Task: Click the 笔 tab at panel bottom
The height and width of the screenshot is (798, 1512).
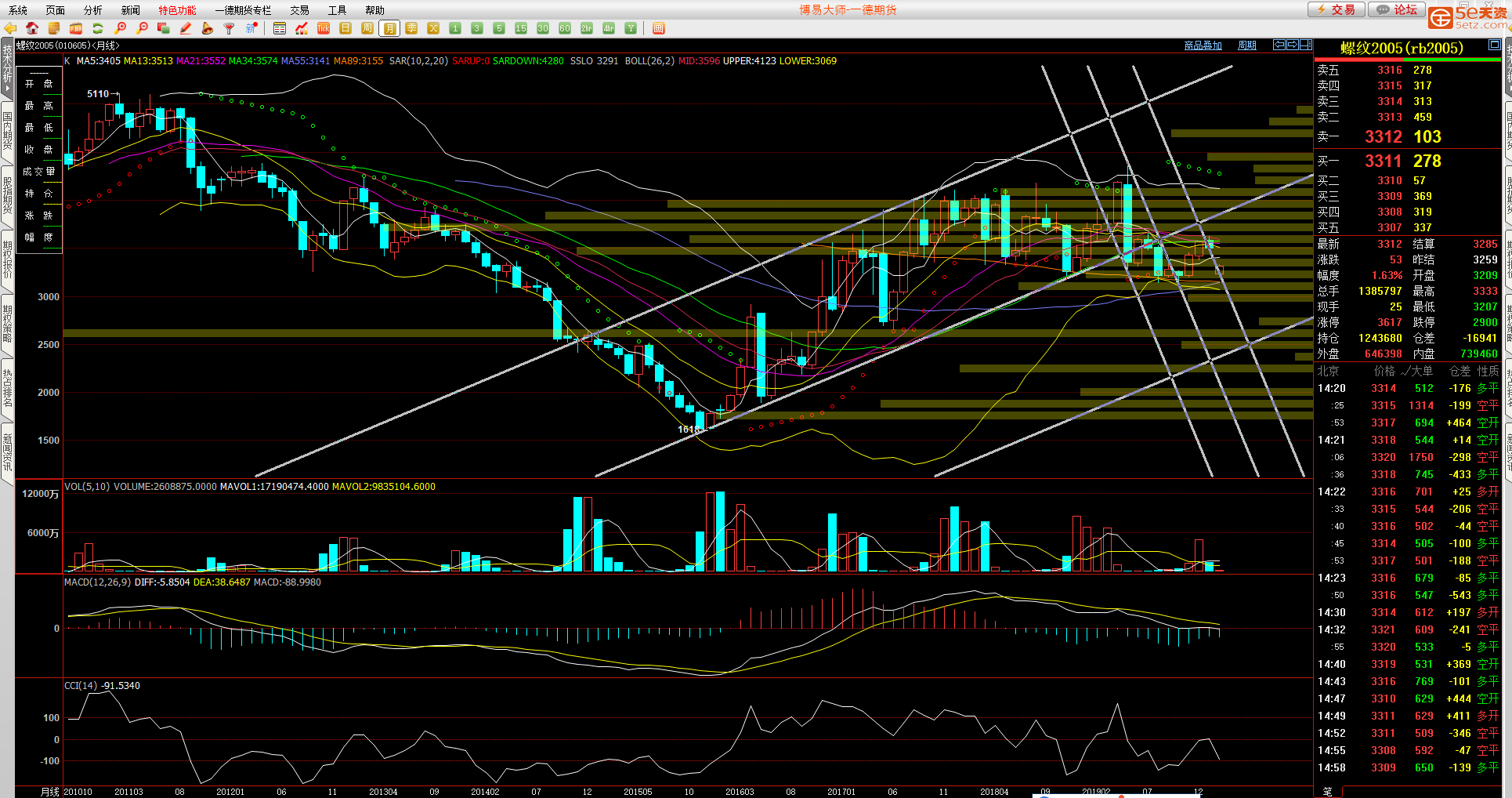Action: [1327, 792]
